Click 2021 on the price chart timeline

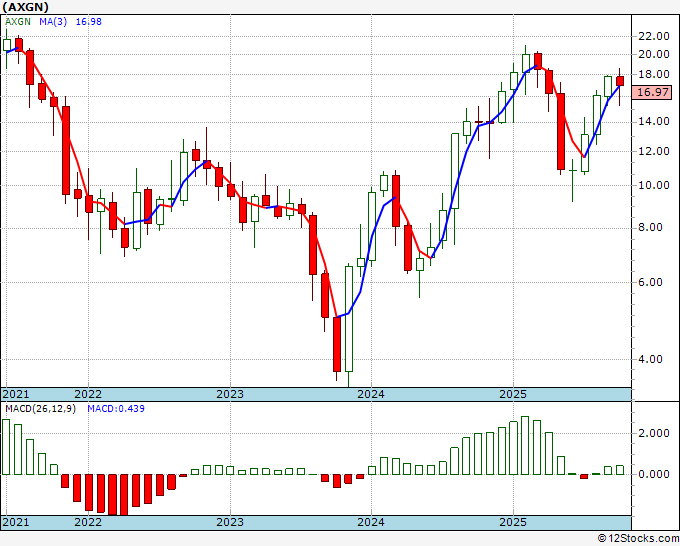click(16, 394)
